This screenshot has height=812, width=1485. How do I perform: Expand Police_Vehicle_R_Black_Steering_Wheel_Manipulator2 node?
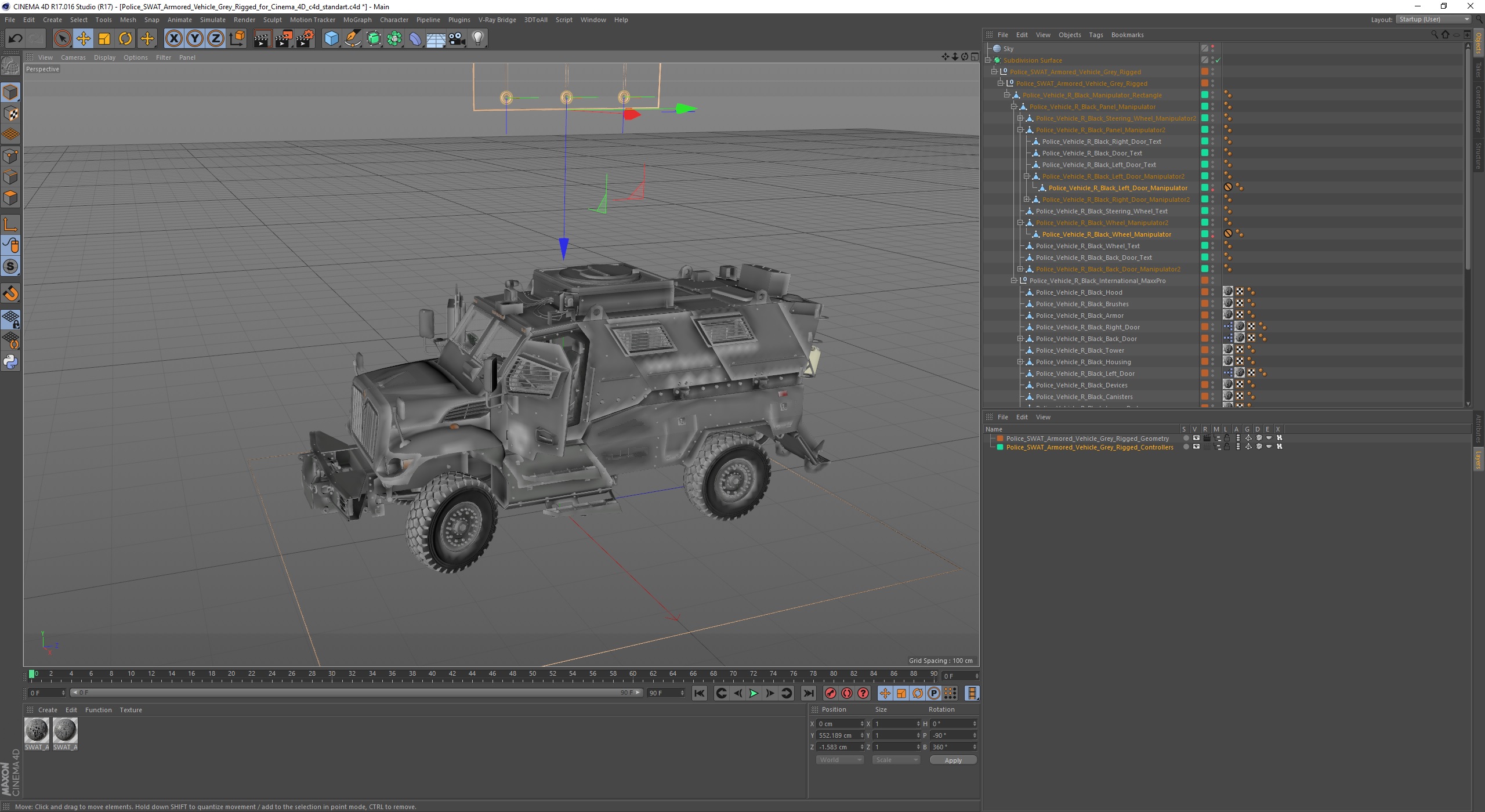[x=1020, y=118]
